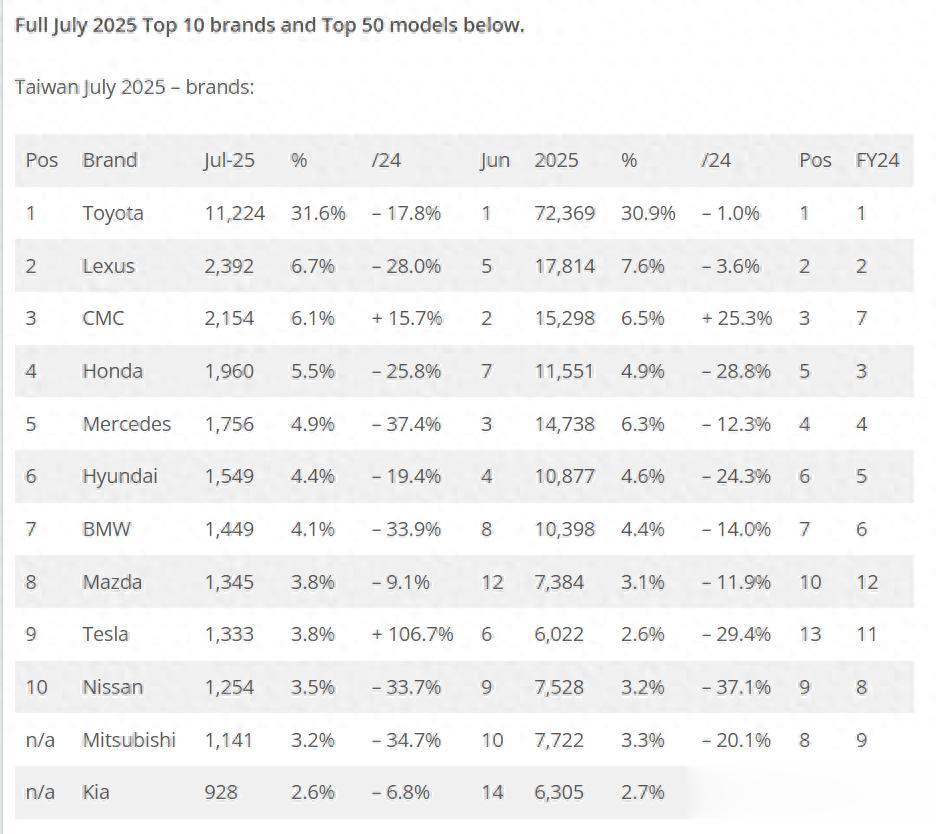The width and height of the screenshot is (936, 834).
Task: Click Tesla's "+ 106.7%" growth value
Action: tap(412, 634)
